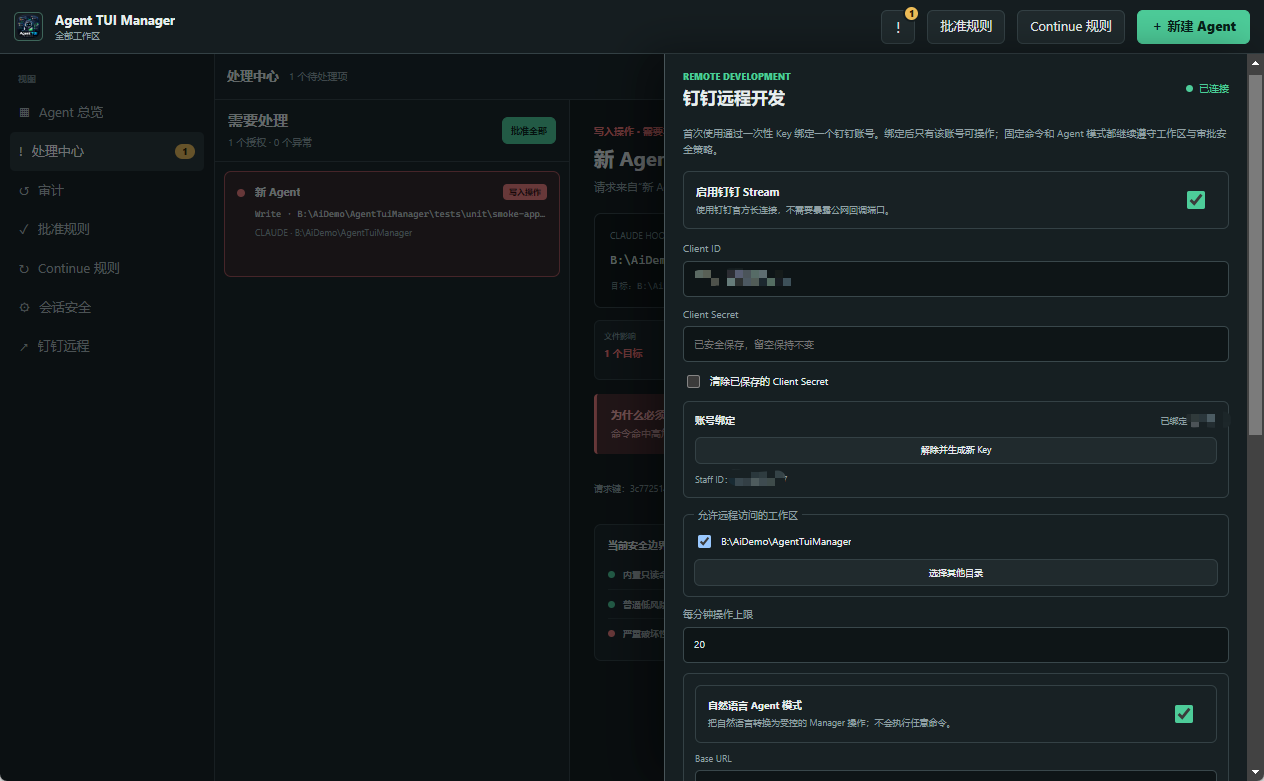This screenshot has height=781, width=1264.
Task: Click the gear icon beside 会话安全
Action: coord(24,307)
